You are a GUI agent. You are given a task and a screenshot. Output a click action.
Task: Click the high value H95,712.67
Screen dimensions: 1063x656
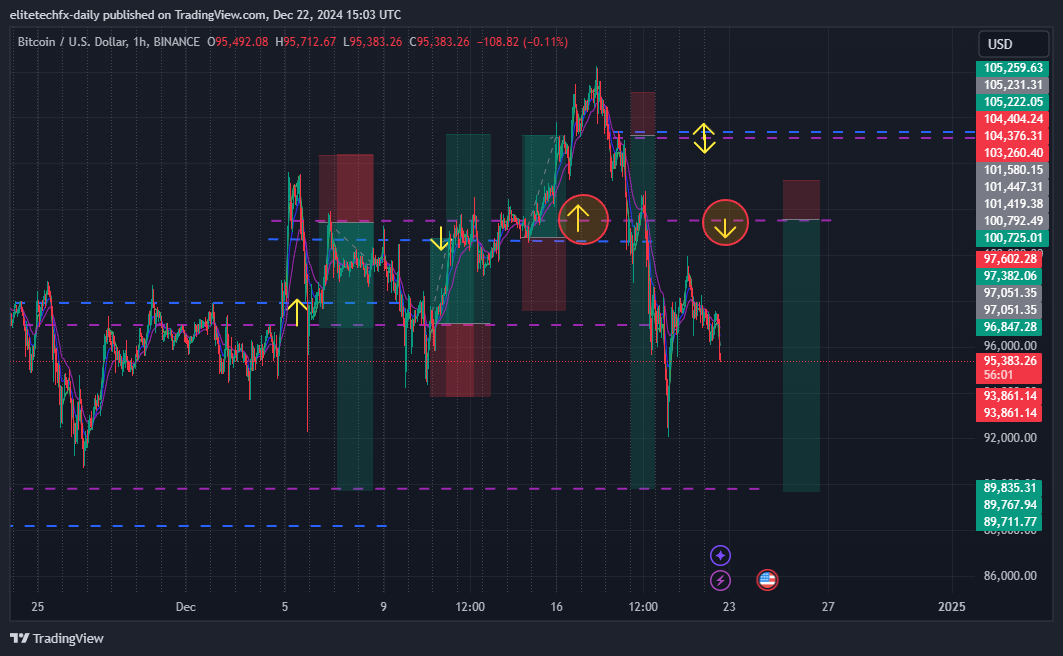[x=305, y=42]
